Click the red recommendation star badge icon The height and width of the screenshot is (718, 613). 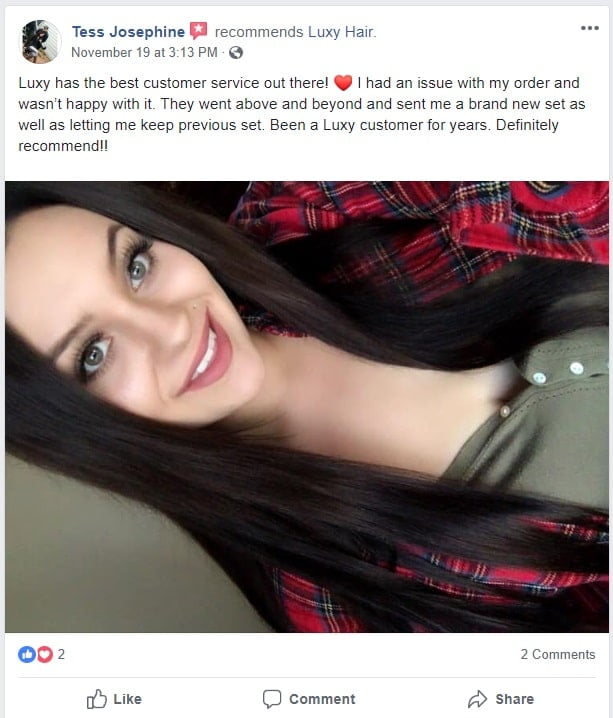click(x=198, y=31)
